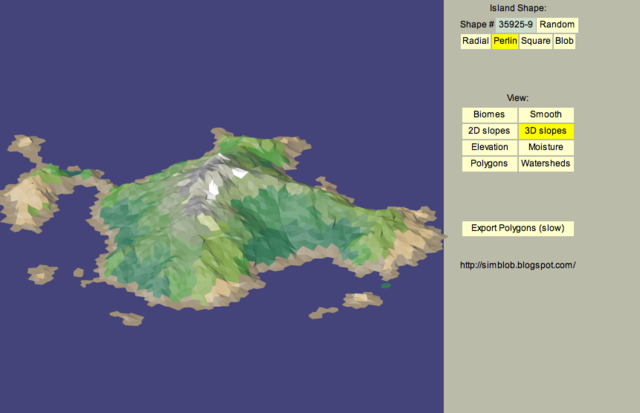
Task: Click the small dark green polygon in ocean
Action: (x=386, y=286)
